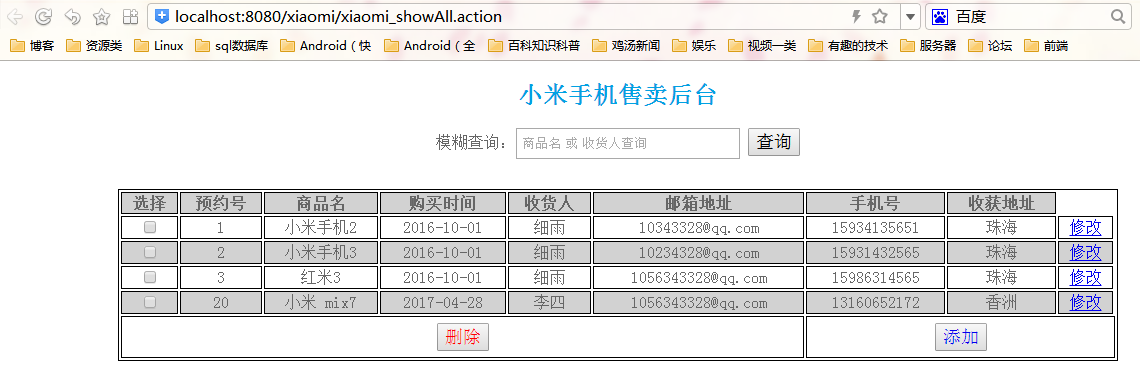Open the 前端 bookmark folder

click(x=1045, y=46)
